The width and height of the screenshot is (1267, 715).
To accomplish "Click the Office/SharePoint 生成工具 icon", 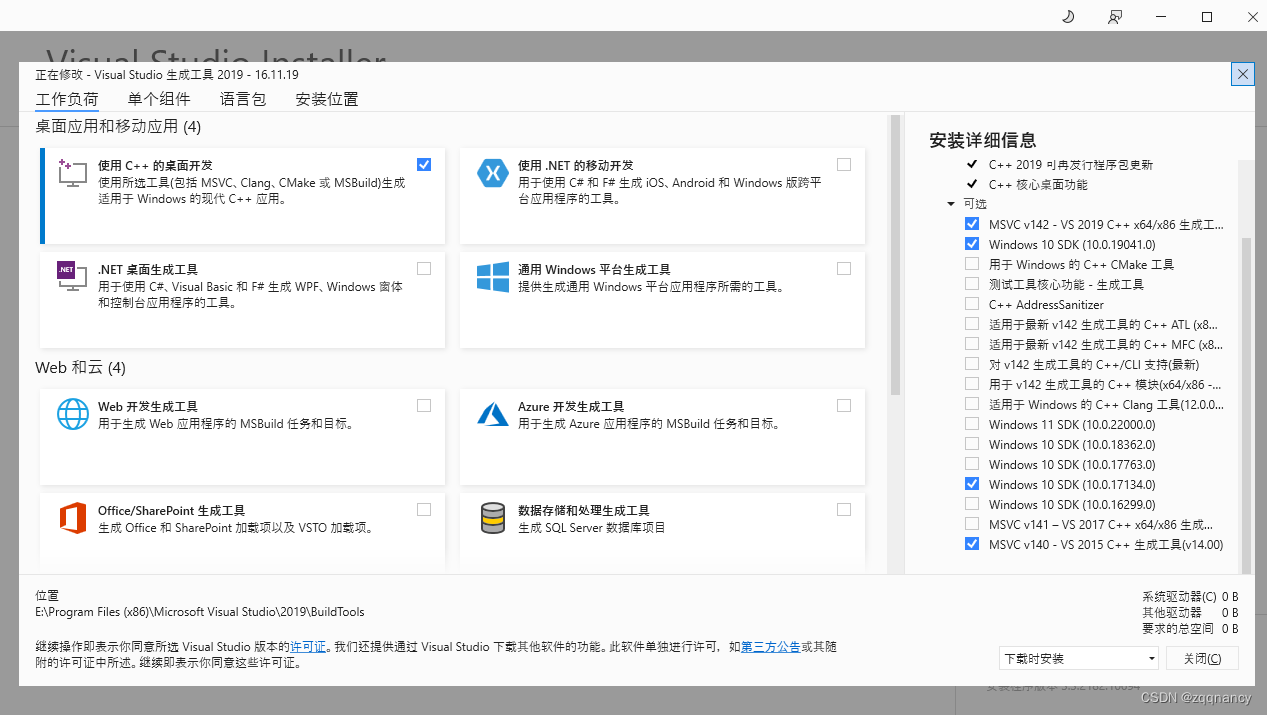I will tap(72, 518).
